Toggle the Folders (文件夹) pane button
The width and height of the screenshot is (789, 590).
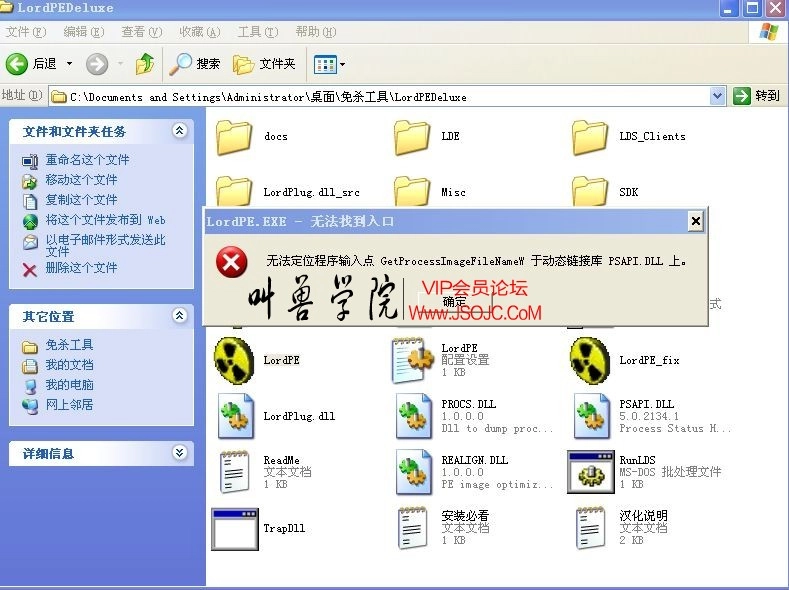[264, 64]
